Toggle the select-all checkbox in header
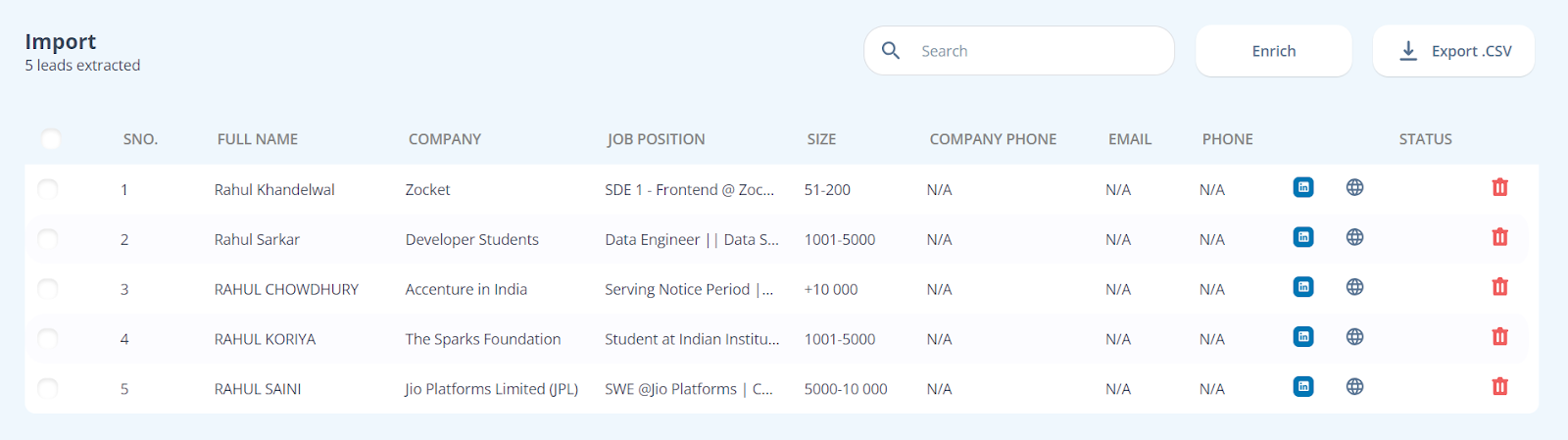Viewport: 1568px width, 440px height. tap(51, 139)
